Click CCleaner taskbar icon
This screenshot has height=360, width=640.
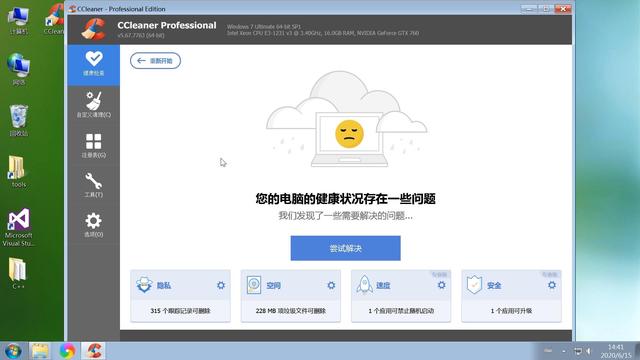click(x=94, y=351)
